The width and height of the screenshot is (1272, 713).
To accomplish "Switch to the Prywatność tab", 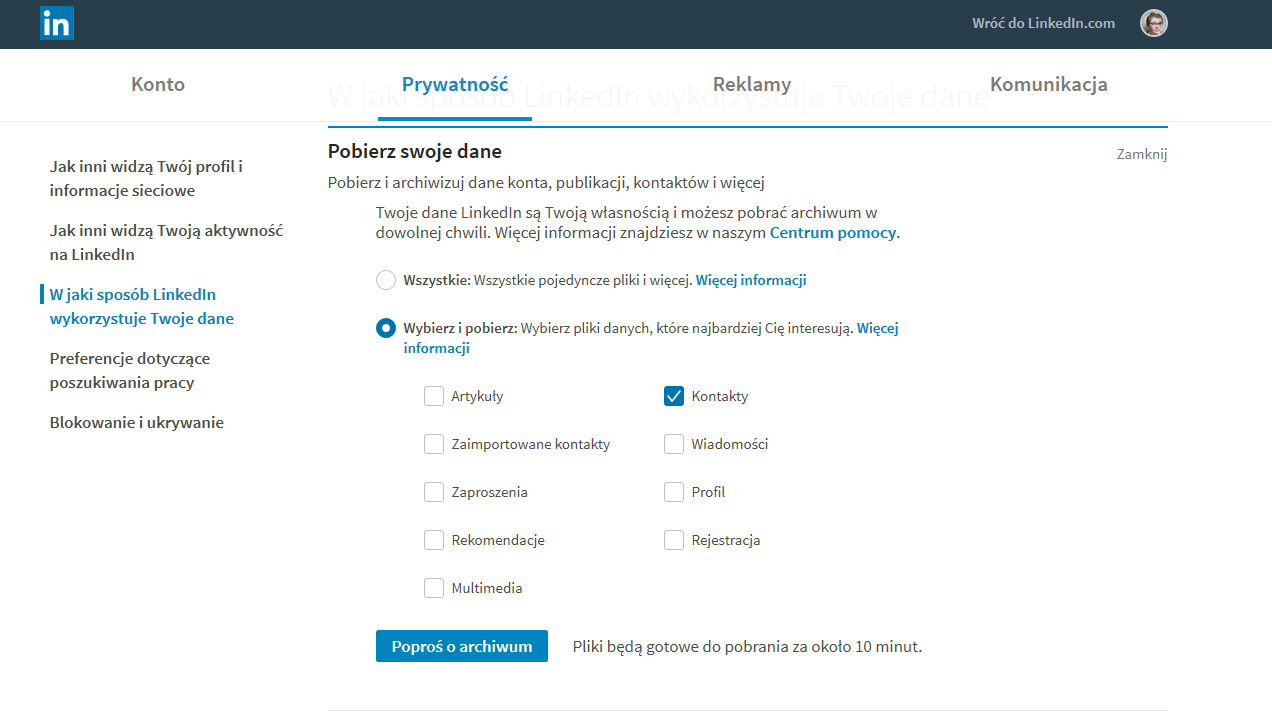I will pos(455,84).
